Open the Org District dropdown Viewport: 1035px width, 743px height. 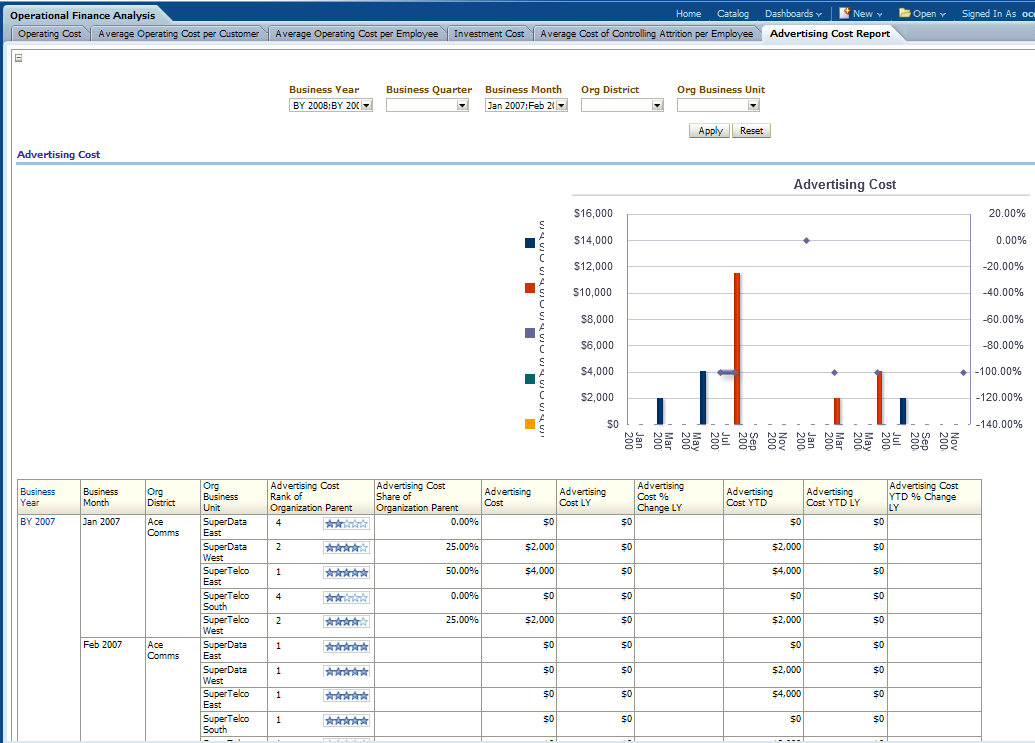tap(657, 105)
